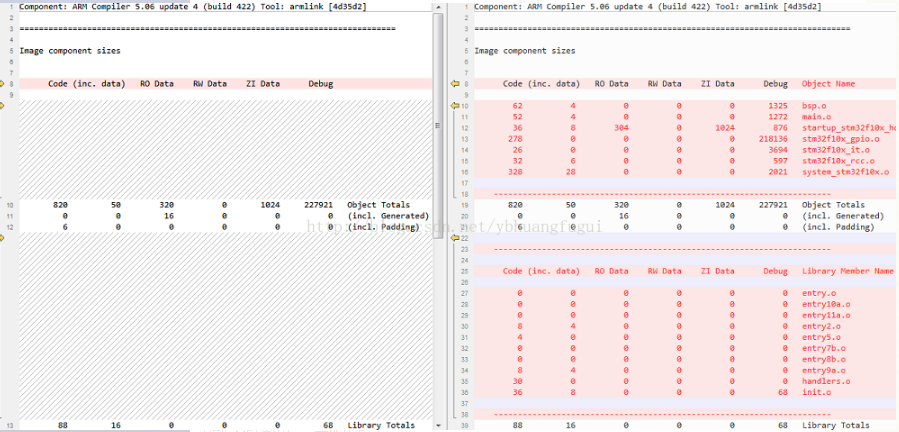Screen dimensions: 899x432
Task: Click the 'Library Member Name' header
Action: pyautogui.click(x=847, y=271)
